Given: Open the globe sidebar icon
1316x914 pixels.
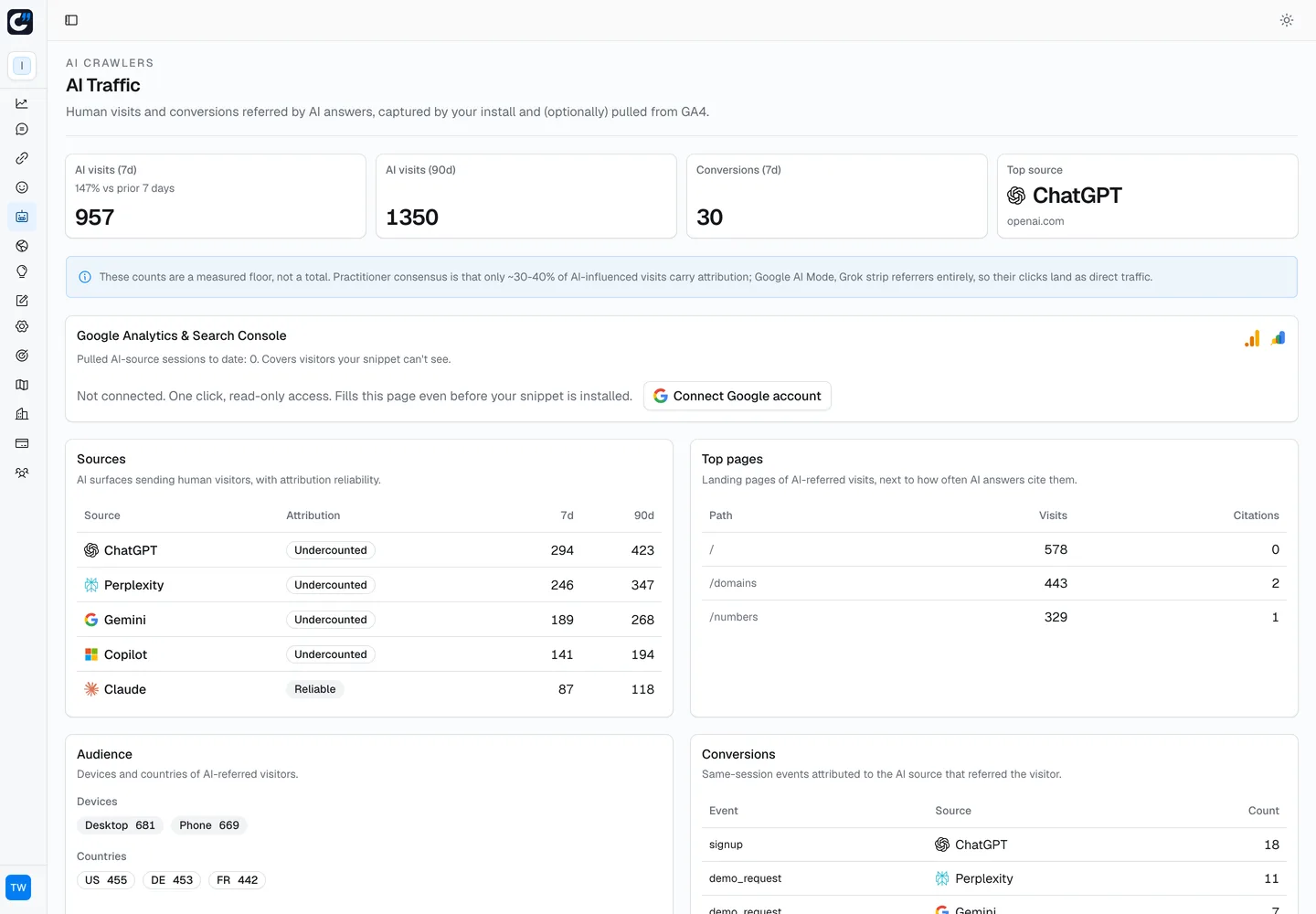Looking at the screenshot, I should 22,246.
